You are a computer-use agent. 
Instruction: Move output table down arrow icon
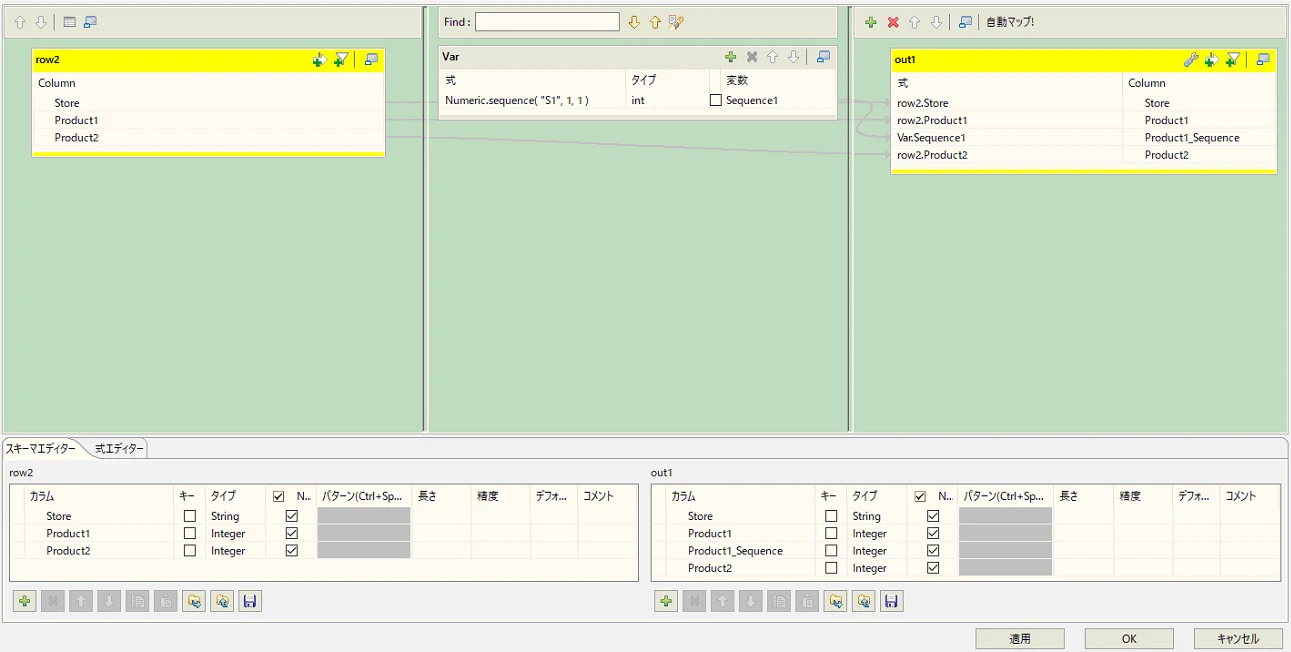(936, 22)
